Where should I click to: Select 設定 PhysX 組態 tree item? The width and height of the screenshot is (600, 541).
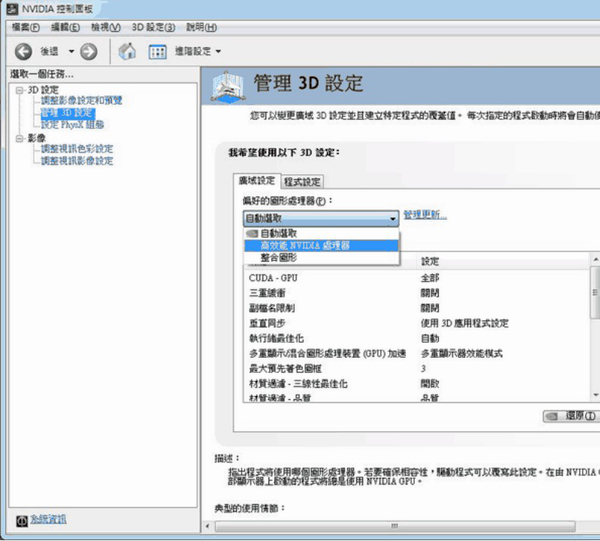pyautogui.click(x=72, y=125)
